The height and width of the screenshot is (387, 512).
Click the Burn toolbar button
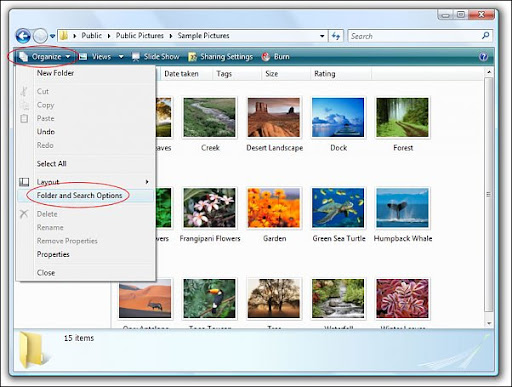(x=276, y=57)
